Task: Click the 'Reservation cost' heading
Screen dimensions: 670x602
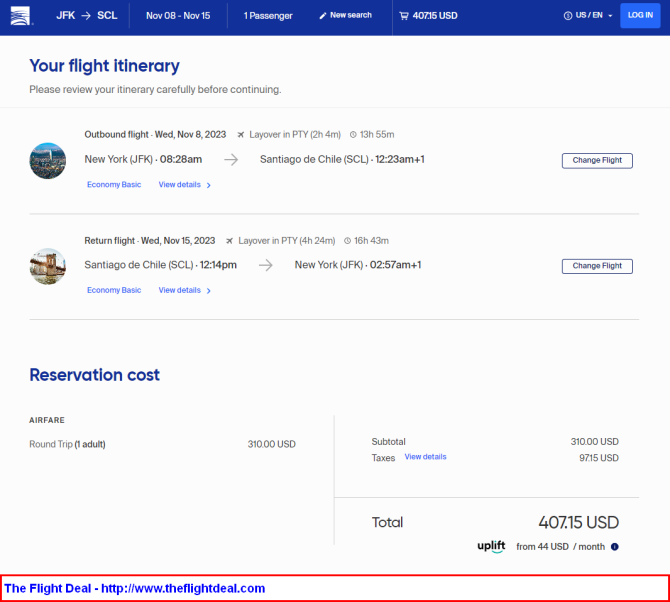Action: 94,375
